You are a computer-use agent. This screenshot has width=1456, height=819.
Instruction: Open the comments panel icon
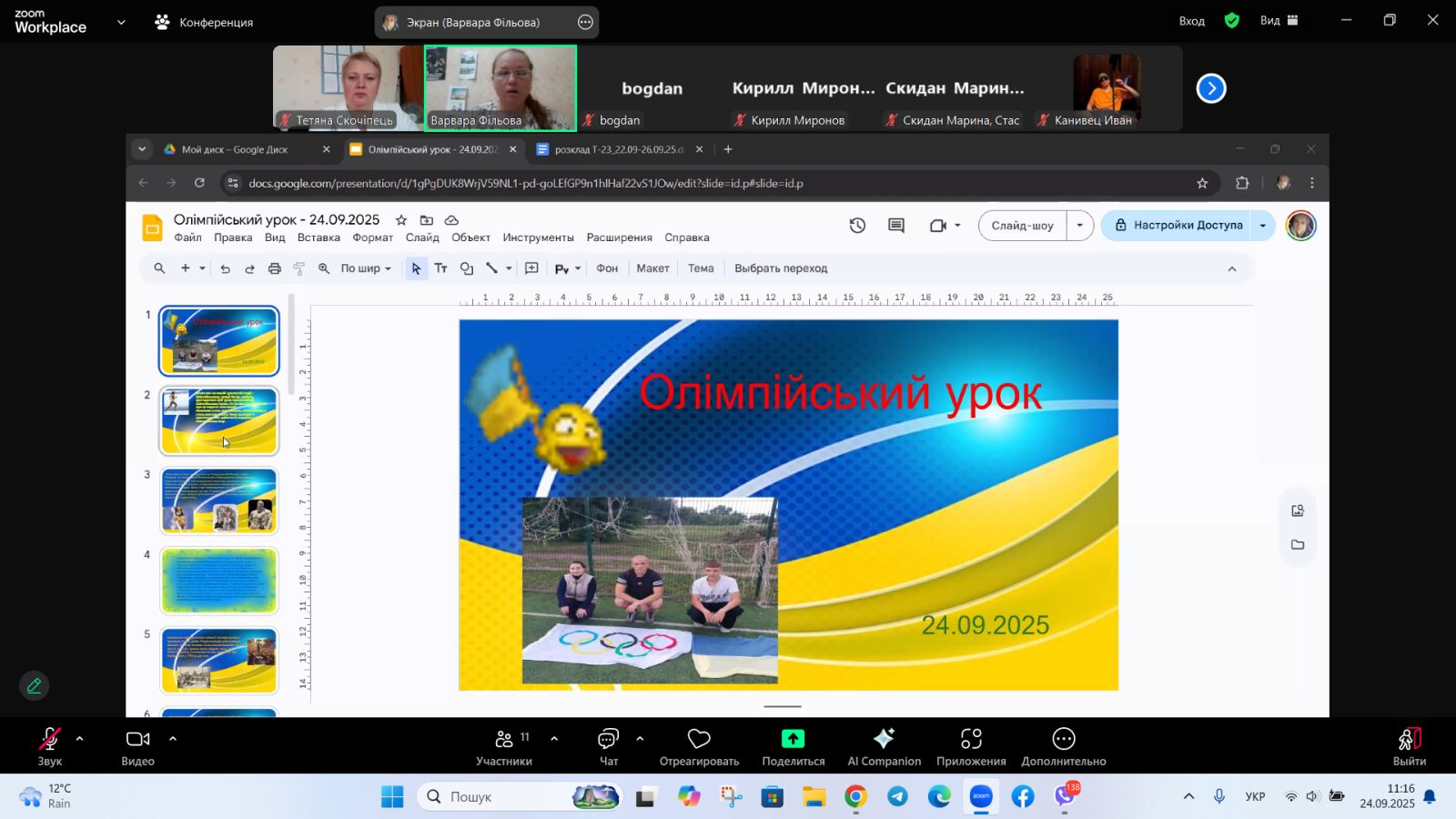click(x=896, y=226)
